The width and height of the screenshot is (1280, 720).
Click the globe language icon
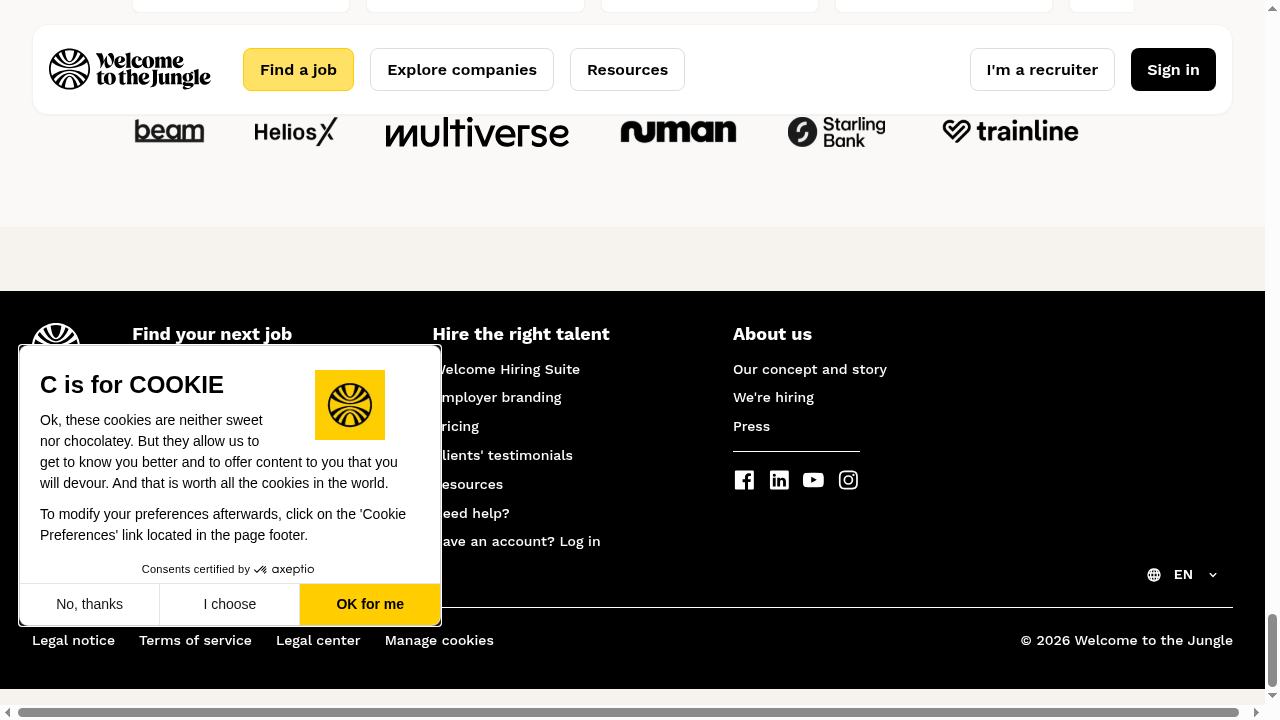tap(1154, 575)
